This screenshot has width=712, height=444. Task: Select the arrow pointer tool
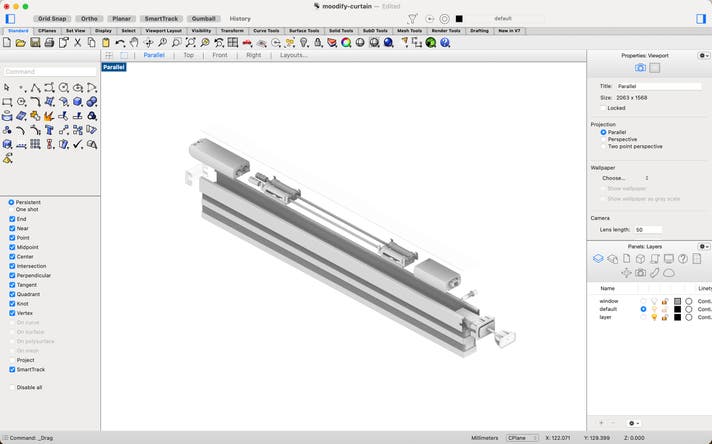coord(7,87)
